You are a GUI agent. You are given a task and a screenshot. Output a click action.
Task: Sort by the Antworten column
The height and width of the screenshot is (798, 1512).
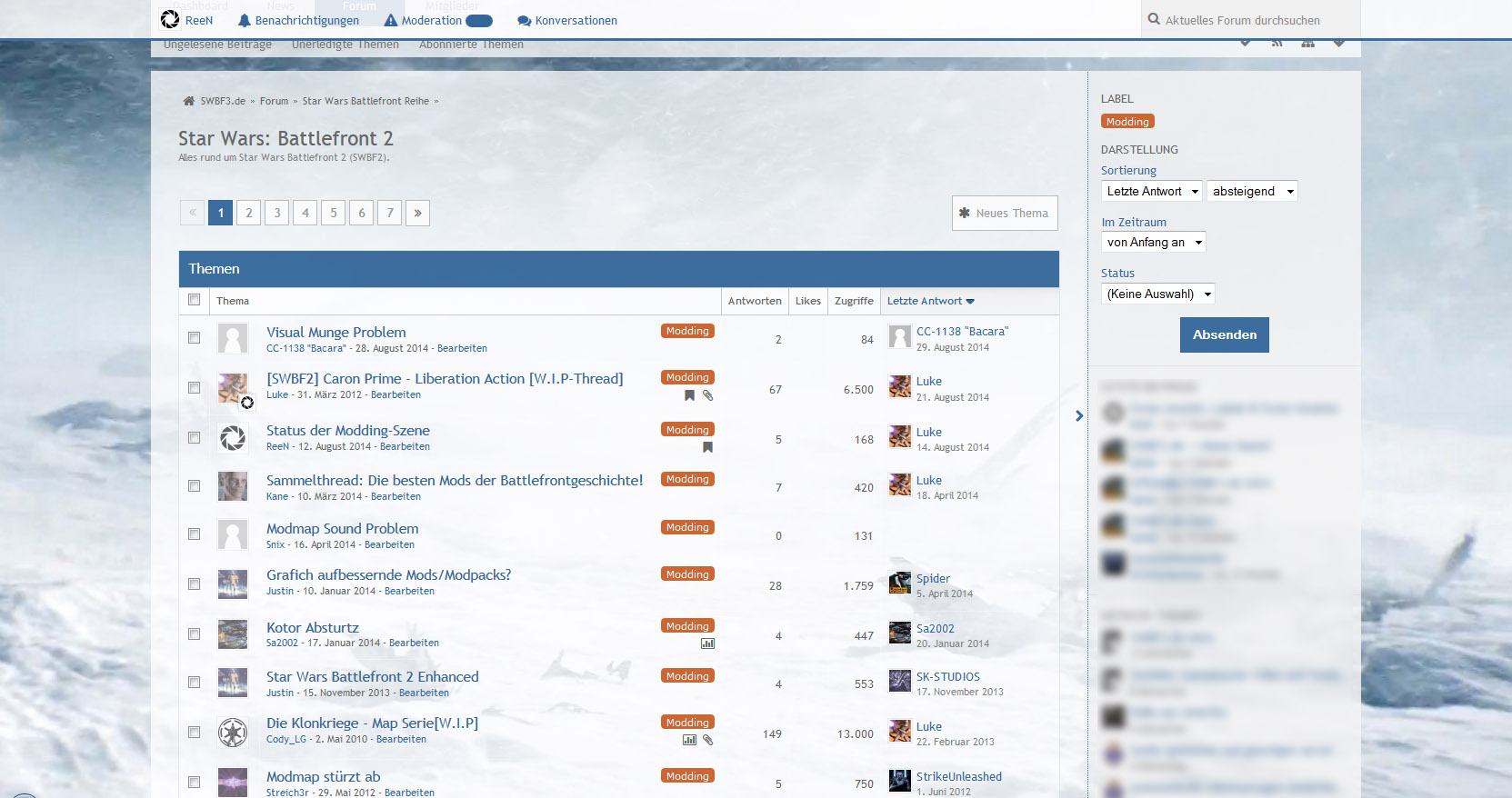click(x=755, y=301)
